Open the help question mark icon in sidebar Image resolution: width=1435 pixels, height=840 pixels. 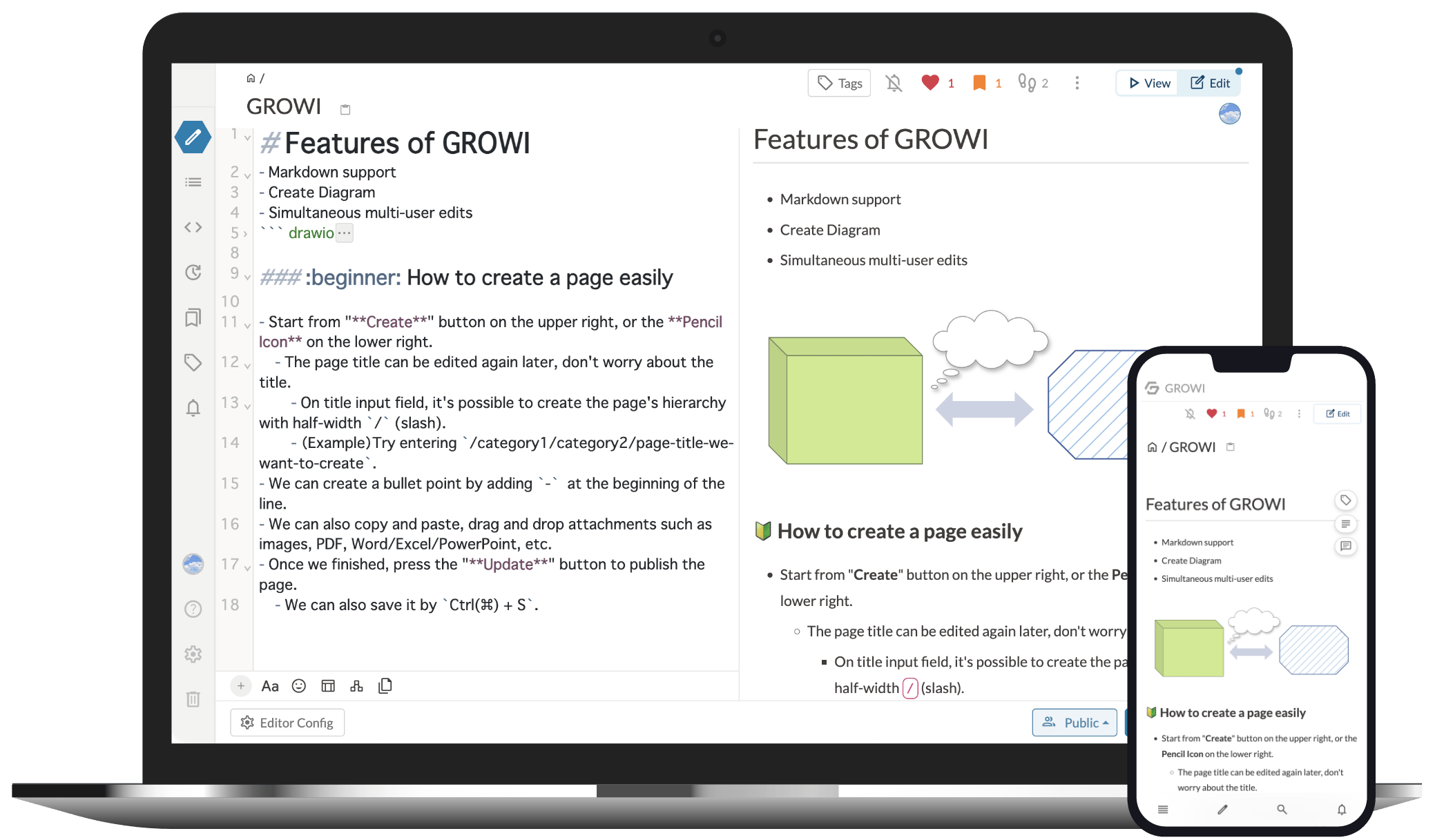tap(193, 609)
